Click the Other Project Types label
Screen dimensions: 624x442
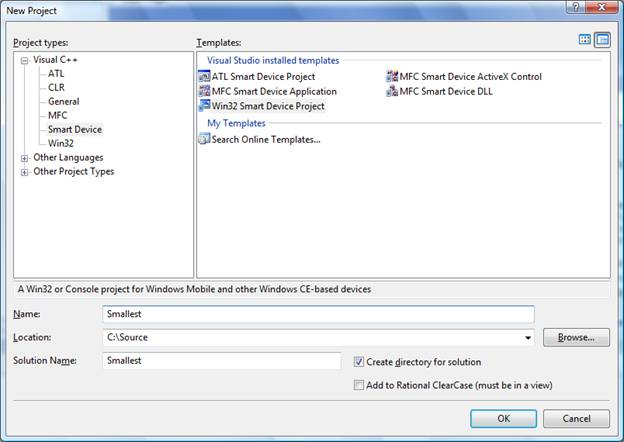74,171
